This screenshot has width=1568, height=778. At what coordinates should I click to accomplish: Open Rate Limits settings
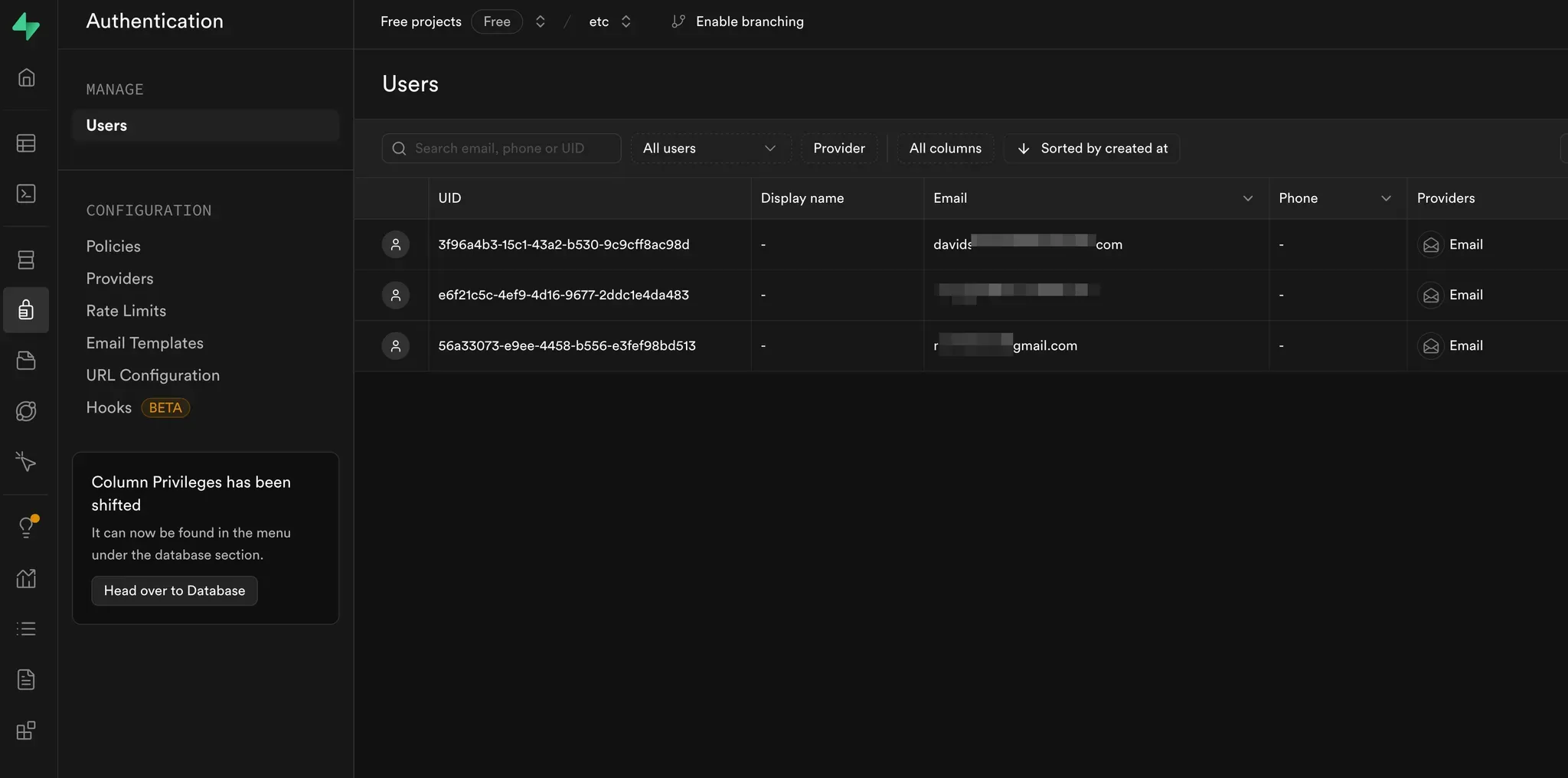[x=126, y=311]
